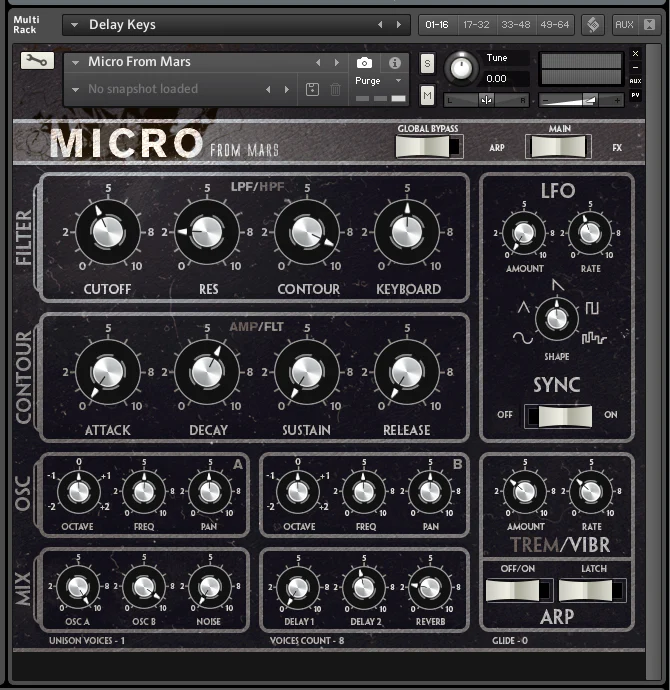Click the filter Cutoff knob
The image size is (670, 690).
point(108,231)
